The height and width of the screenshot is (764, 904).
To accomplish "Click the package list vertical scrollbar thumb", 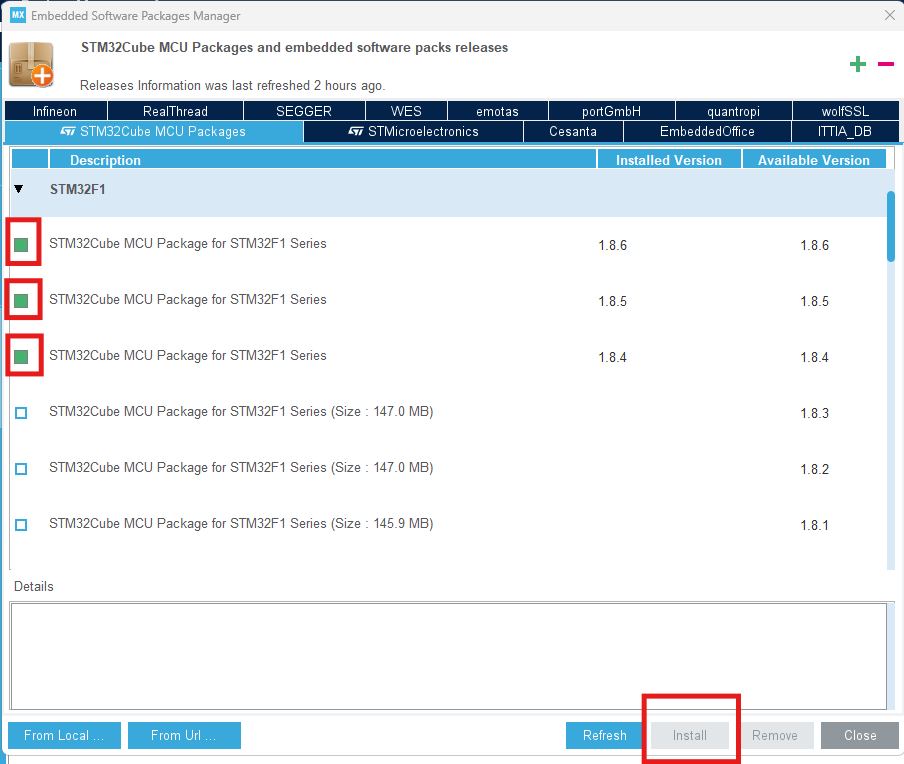I will (x=891, y=226).
